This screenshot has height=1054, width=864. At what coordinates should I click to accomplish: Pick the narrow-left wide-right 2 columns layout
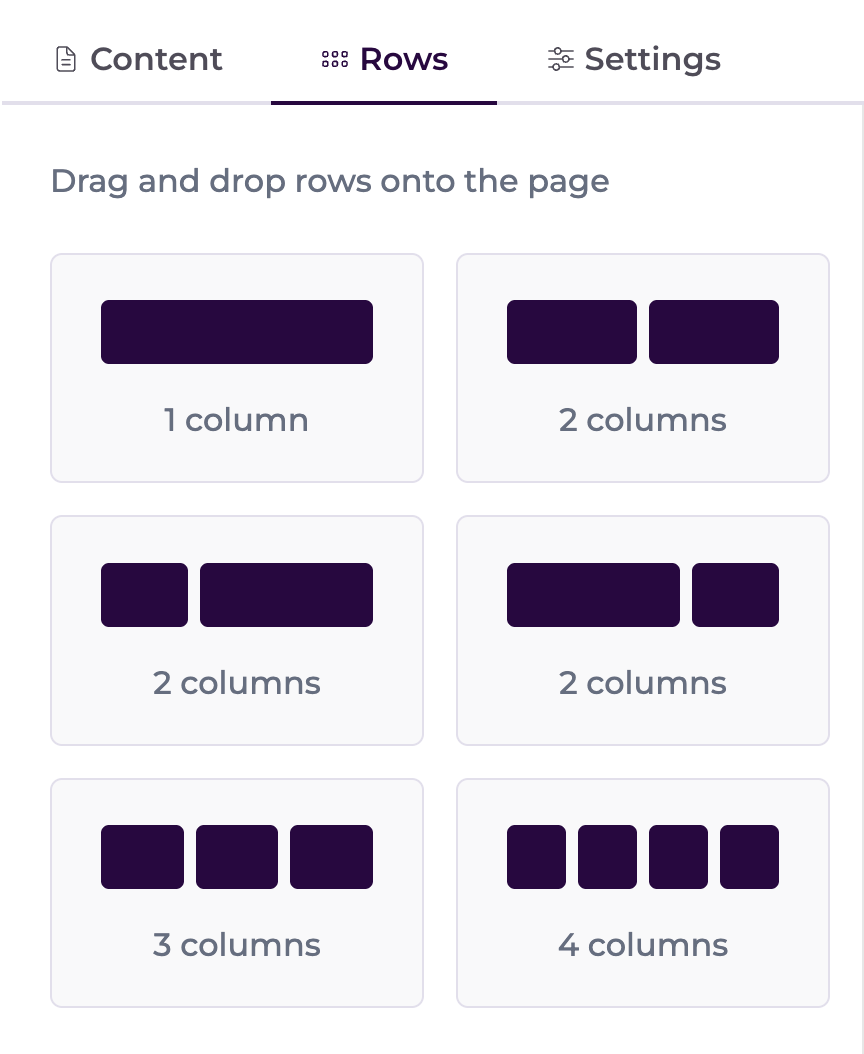237,631
